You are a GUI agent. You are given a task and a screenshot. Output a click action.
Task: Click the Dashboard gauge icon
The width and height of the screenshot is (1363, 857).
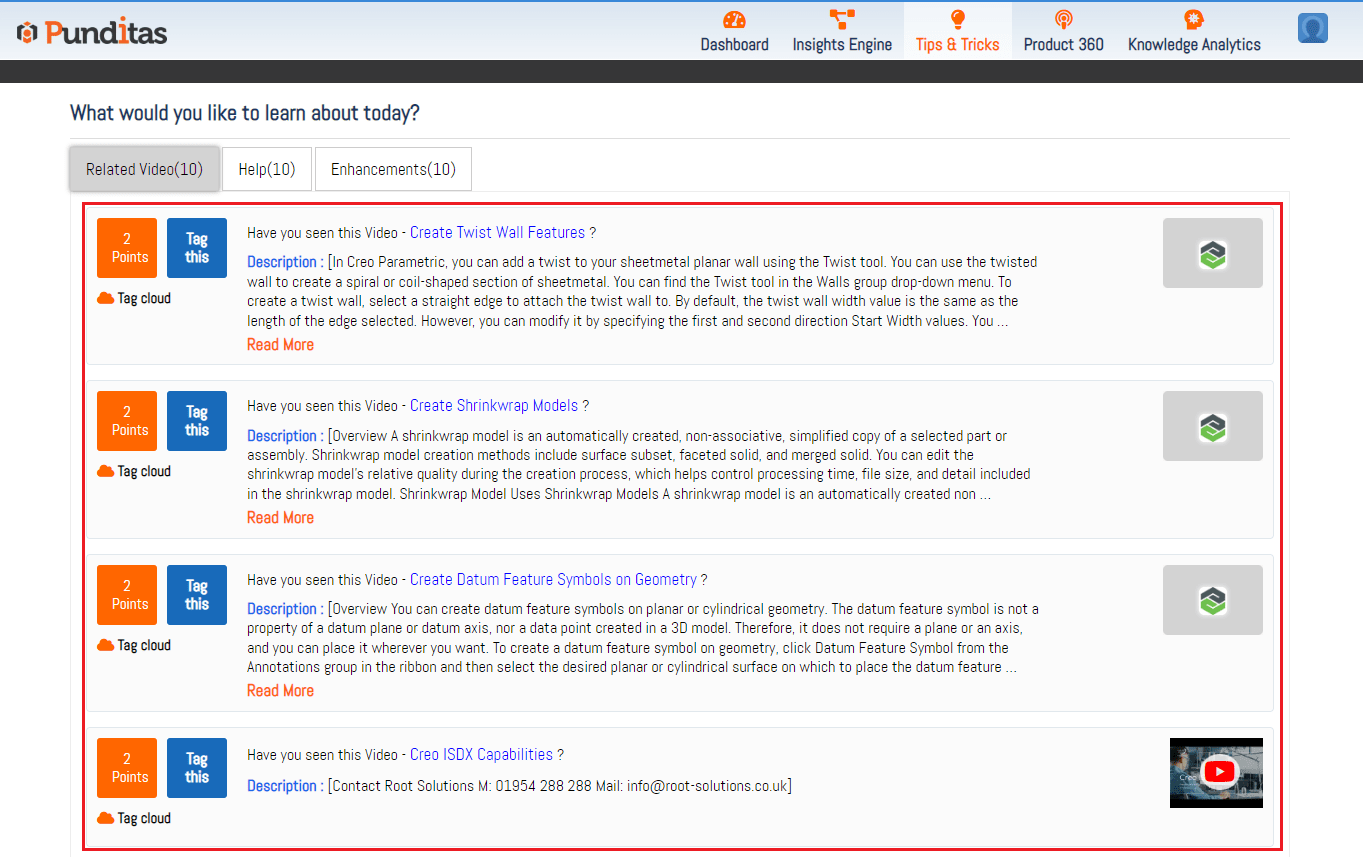point(734,20)
